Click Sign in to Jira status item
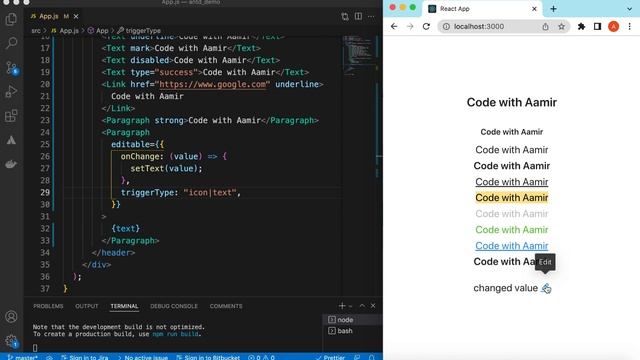The height and width of the screenshot is (360, 640). (84, 357)
